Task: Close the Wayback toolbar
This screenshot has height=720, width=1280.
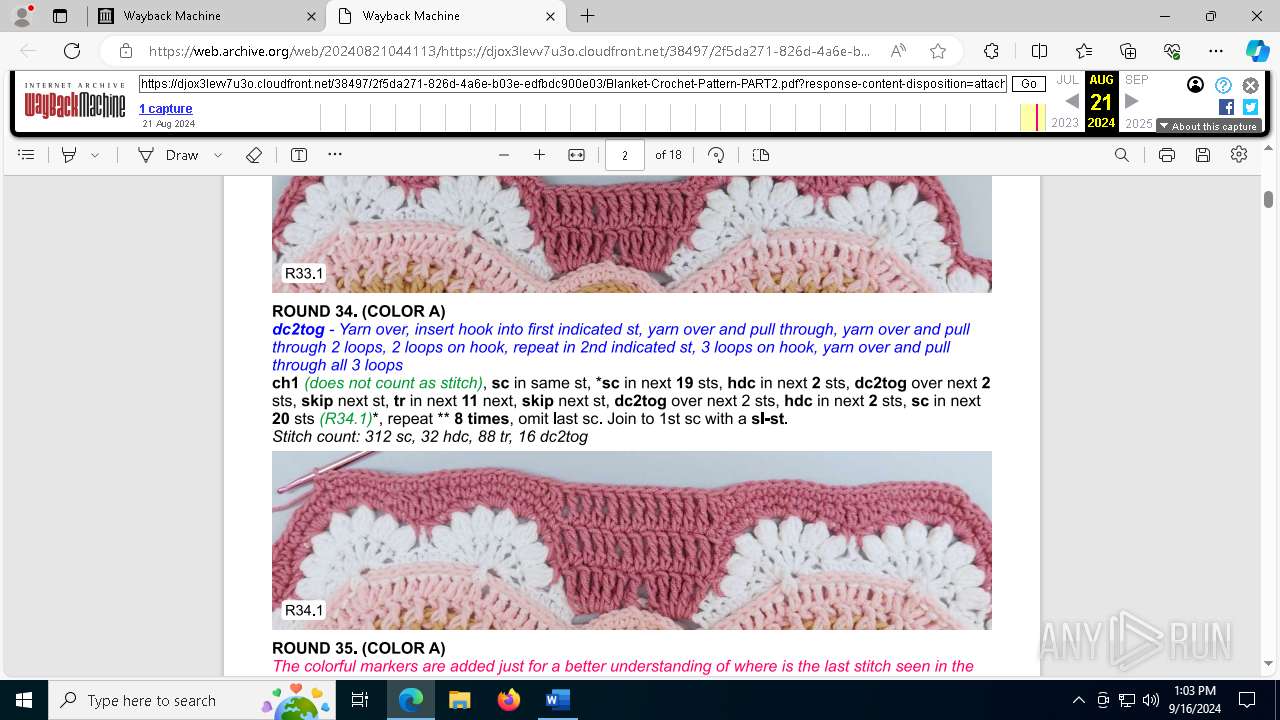Action: tap(1250, 85)
